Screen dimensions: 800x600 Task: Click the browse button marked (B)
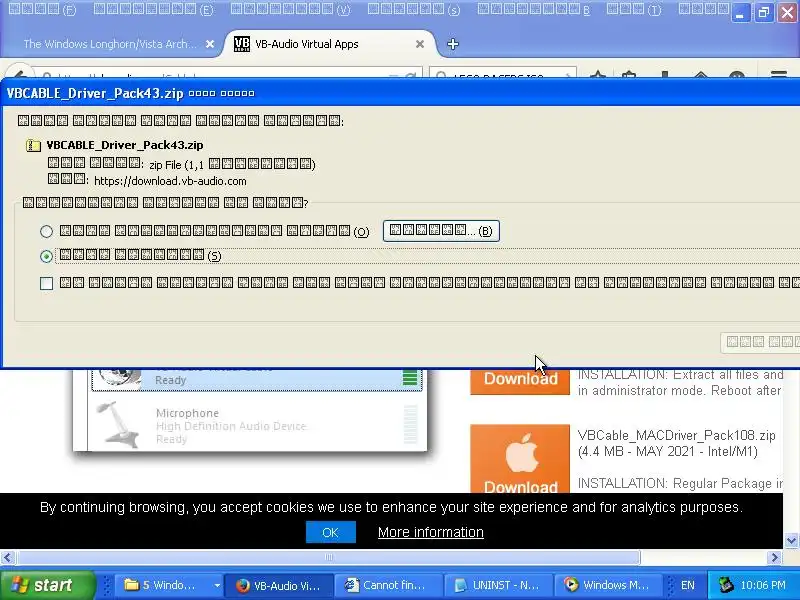pyautogui.click(x=441, y=231)
